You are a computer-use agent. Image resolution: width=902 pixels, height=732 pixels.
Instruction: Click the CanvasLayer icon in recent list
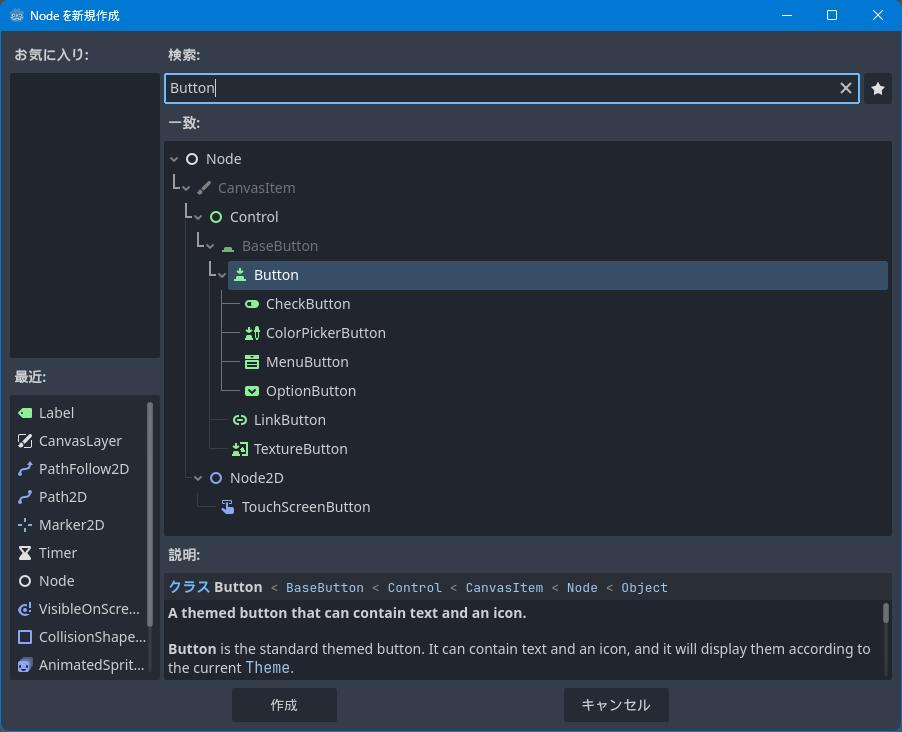click(x=25, y=441)
